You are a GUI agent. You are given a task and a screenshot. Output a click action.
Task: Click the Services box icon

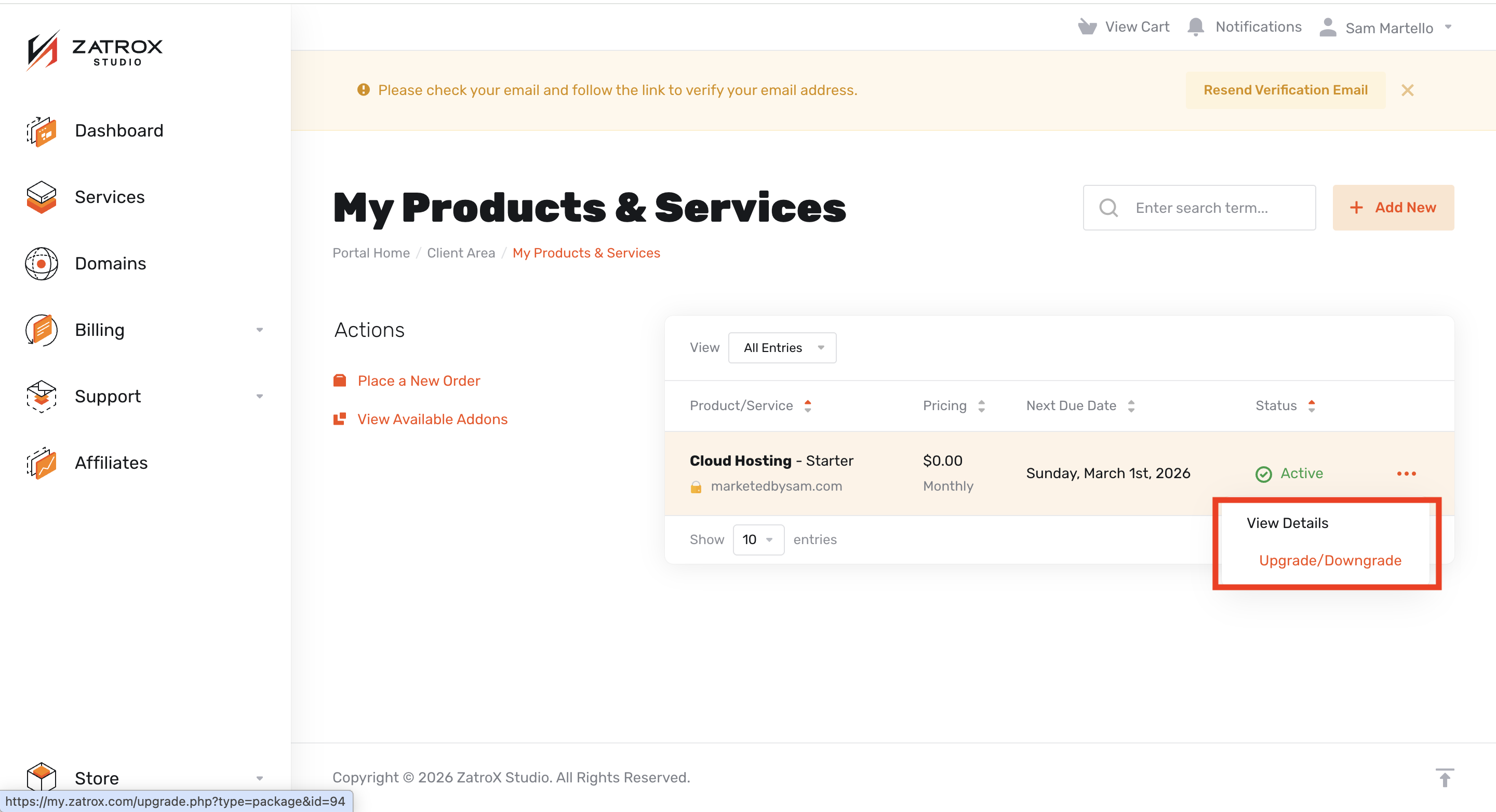pos(41,197)
